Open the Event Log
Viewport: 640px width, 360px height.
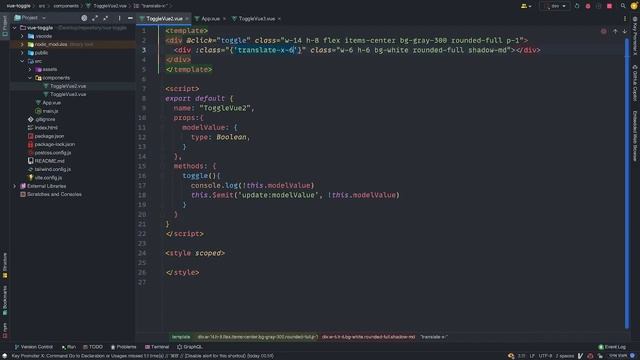612,347
